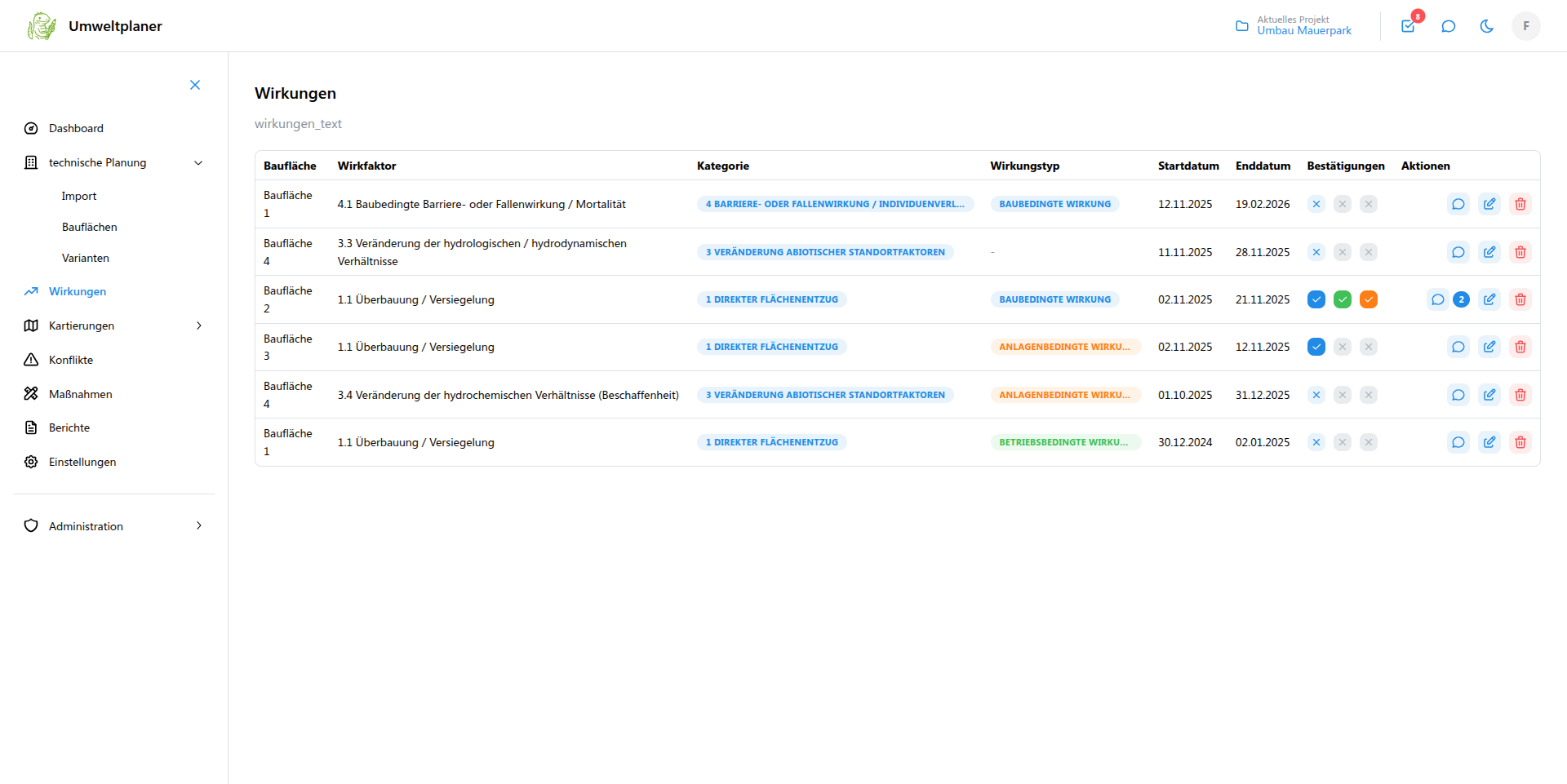This screenshot has height=784, width=1567.
Task: Go to Konflikte page
Action: point(71,360)
